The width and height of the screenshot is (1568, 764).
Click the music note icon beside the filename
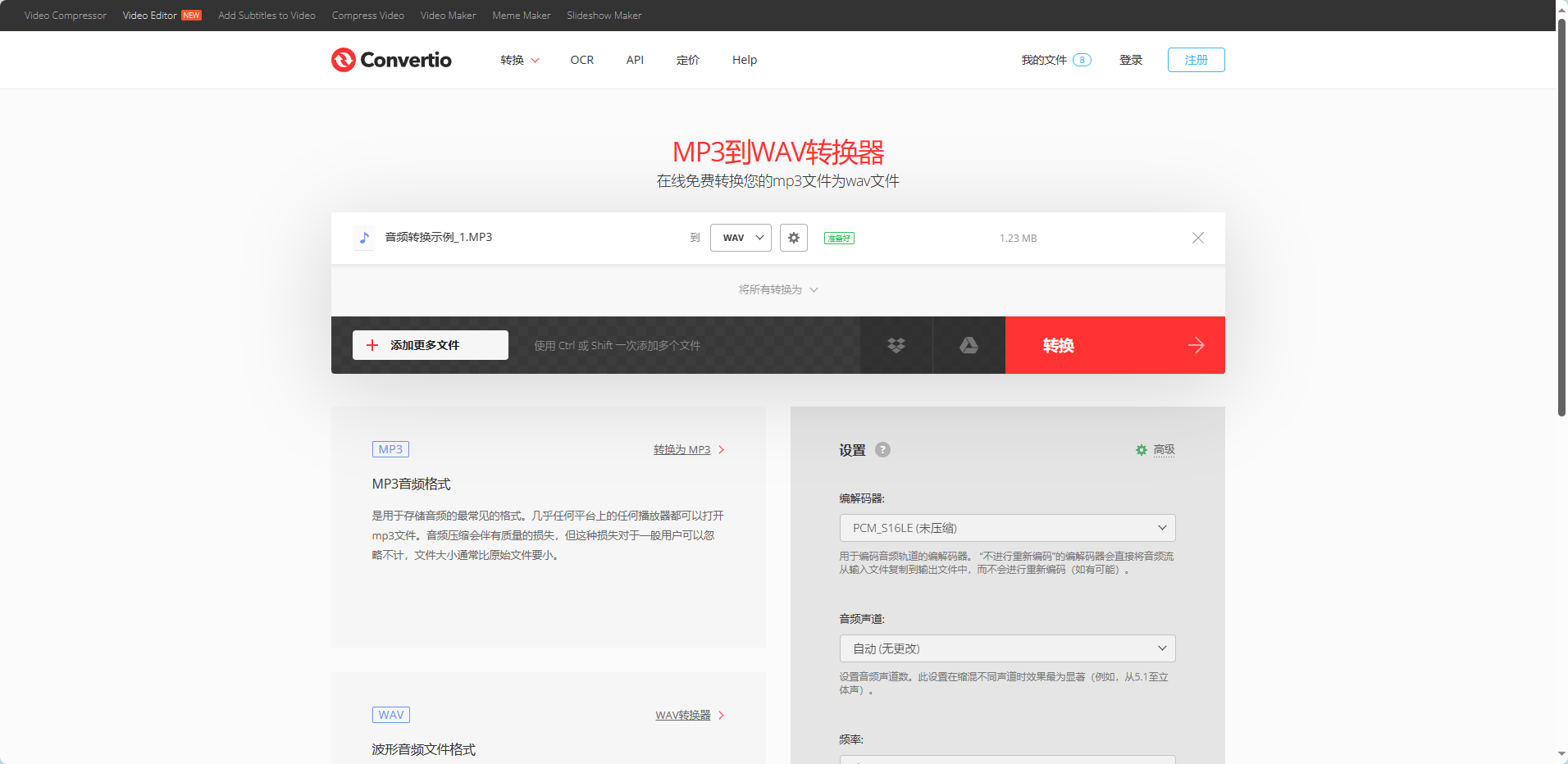click(364, 238)
